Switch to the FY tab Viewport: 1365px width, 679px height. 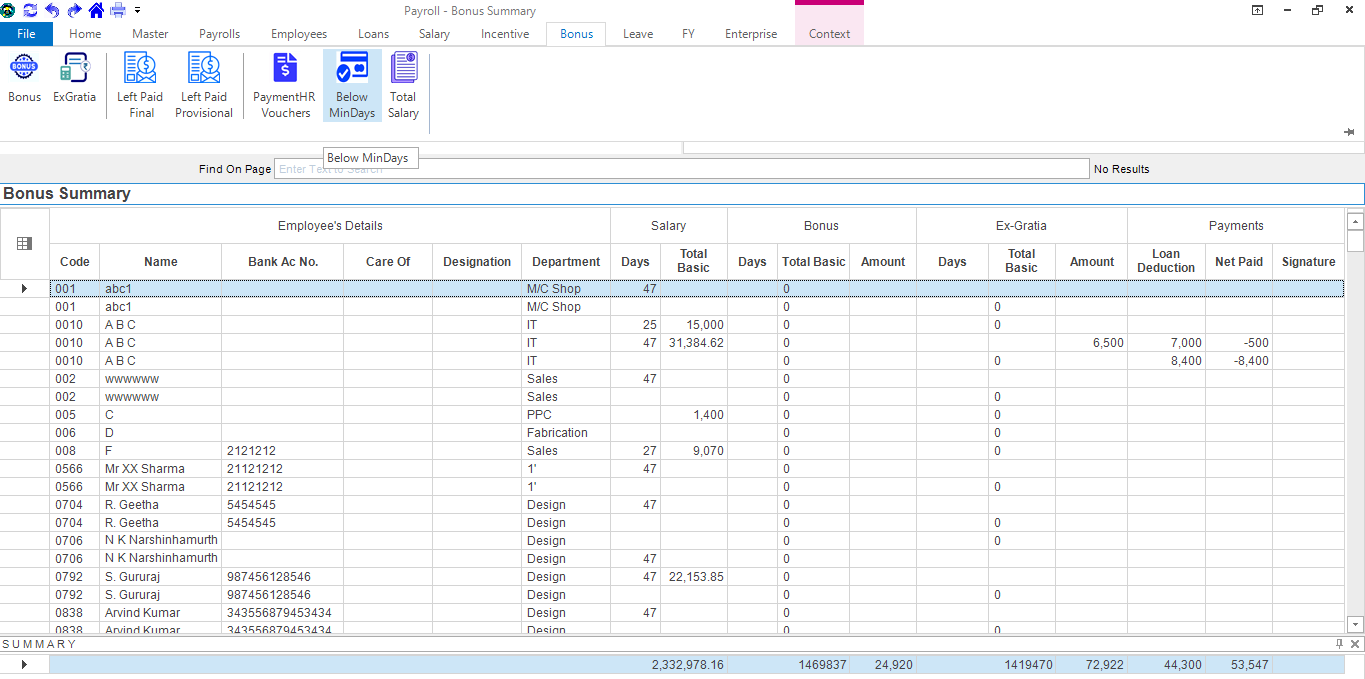click(688, 34)
